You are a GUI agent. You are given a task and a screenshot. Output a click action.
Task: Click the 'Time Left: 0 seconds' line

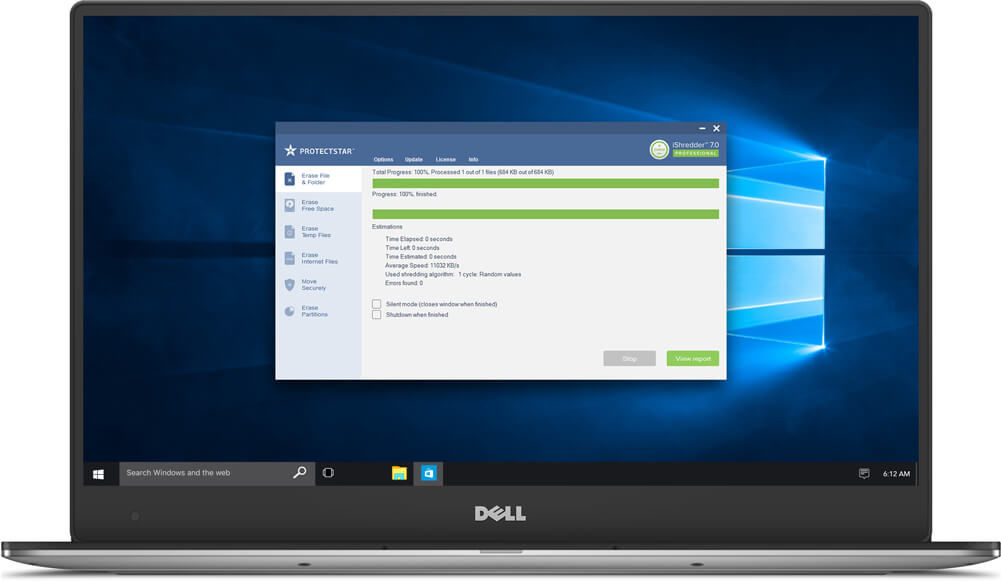point(412,248)
